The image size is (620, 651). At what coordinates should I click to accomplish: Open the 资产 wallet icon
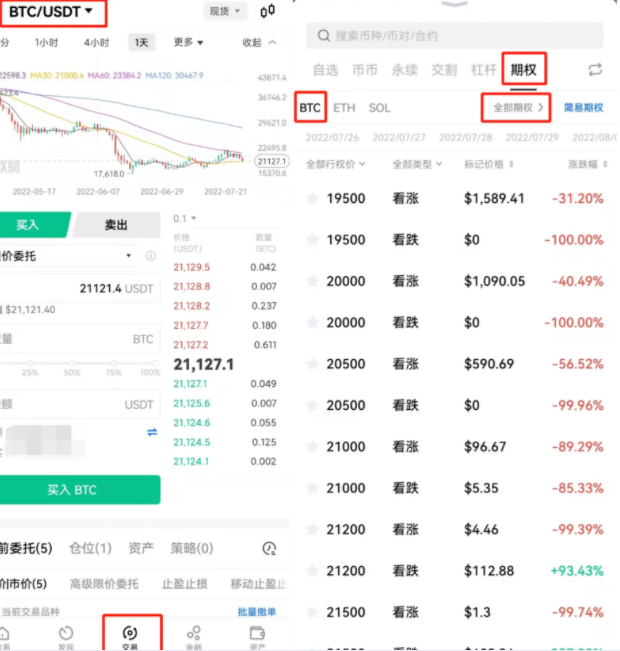tap(257, 634)
